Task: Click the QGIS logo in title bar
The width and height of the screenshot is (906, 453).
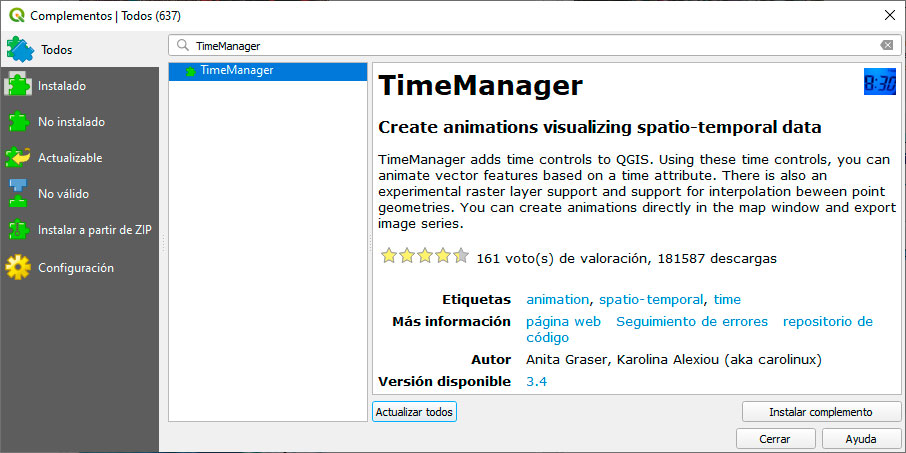Action: click(17, 16)
